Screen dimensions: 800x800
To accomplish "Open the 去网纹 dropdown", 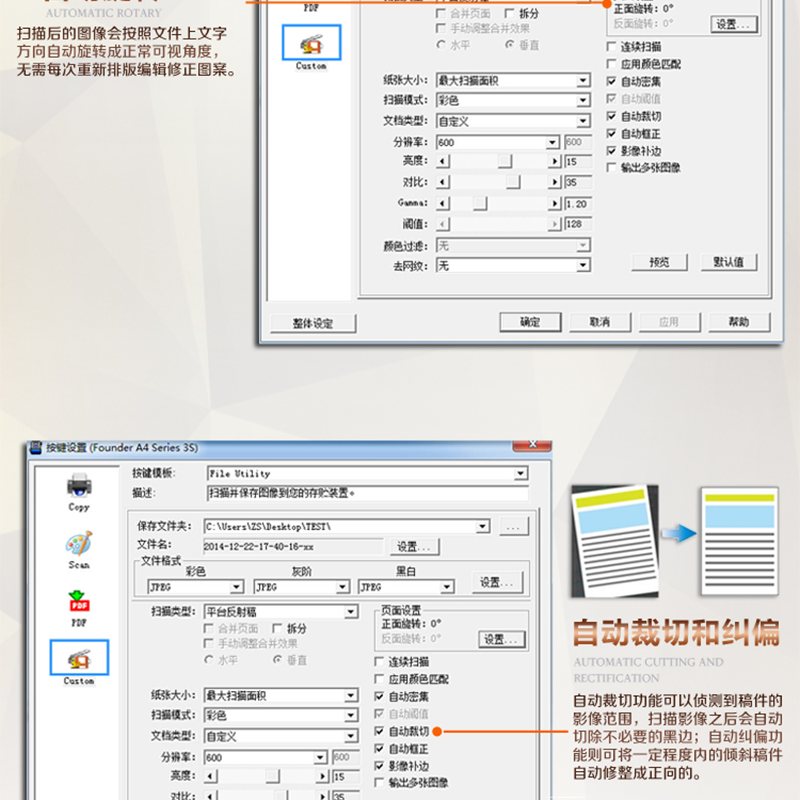I will point(583,266).
